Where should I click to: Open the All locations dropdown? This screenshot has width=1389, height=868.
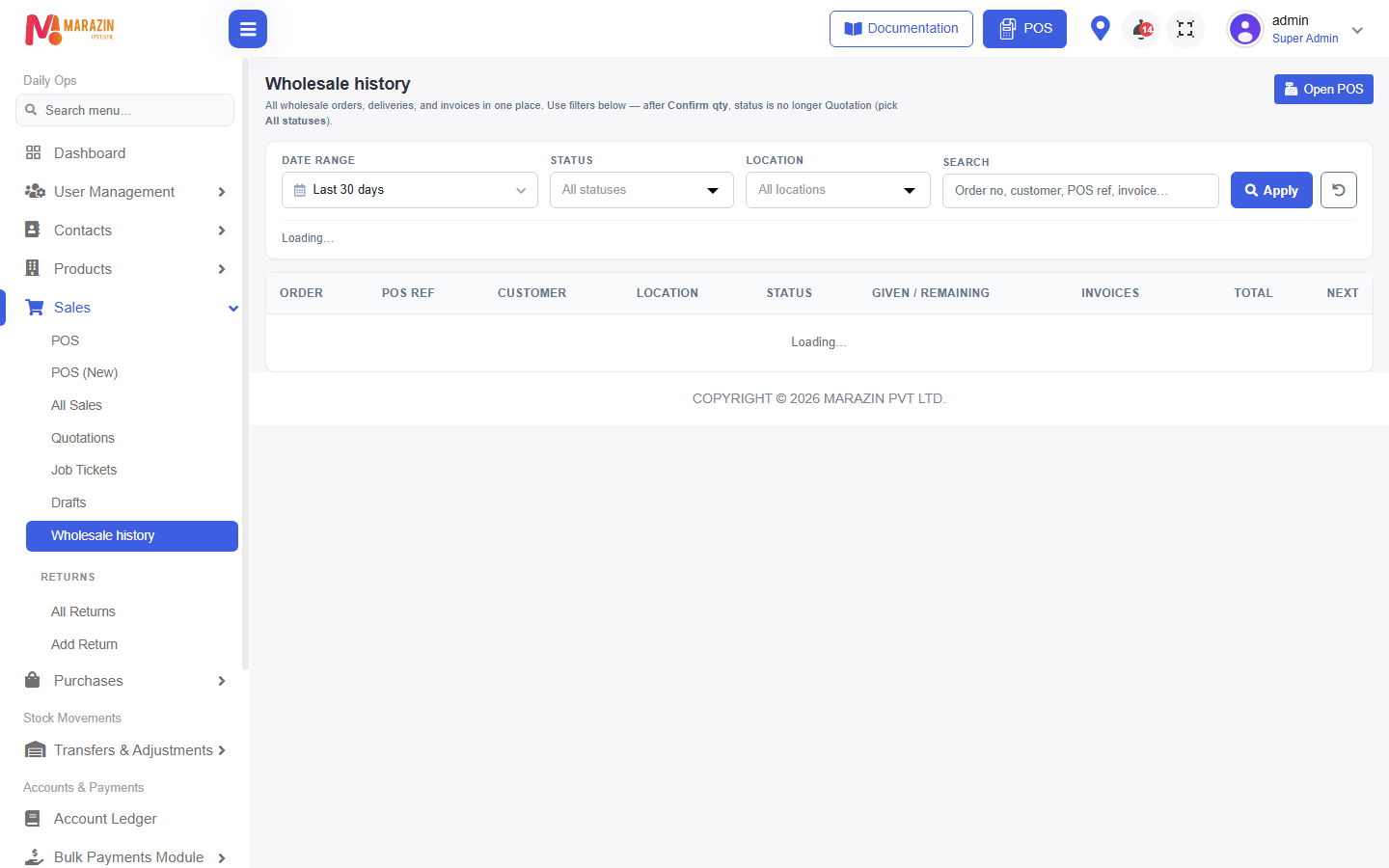tap(838, 190)
